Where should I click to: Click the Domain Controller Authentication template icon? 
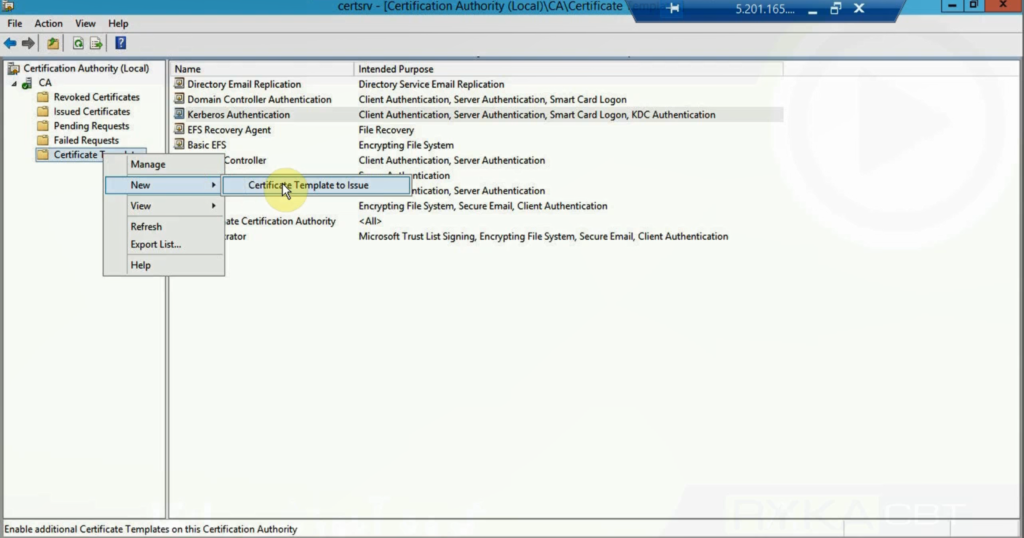179,99
